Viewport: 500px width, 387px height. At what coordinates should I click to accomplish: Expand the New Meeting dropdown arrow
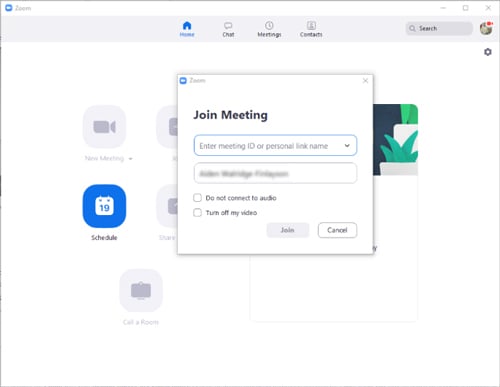pos(130,159)
